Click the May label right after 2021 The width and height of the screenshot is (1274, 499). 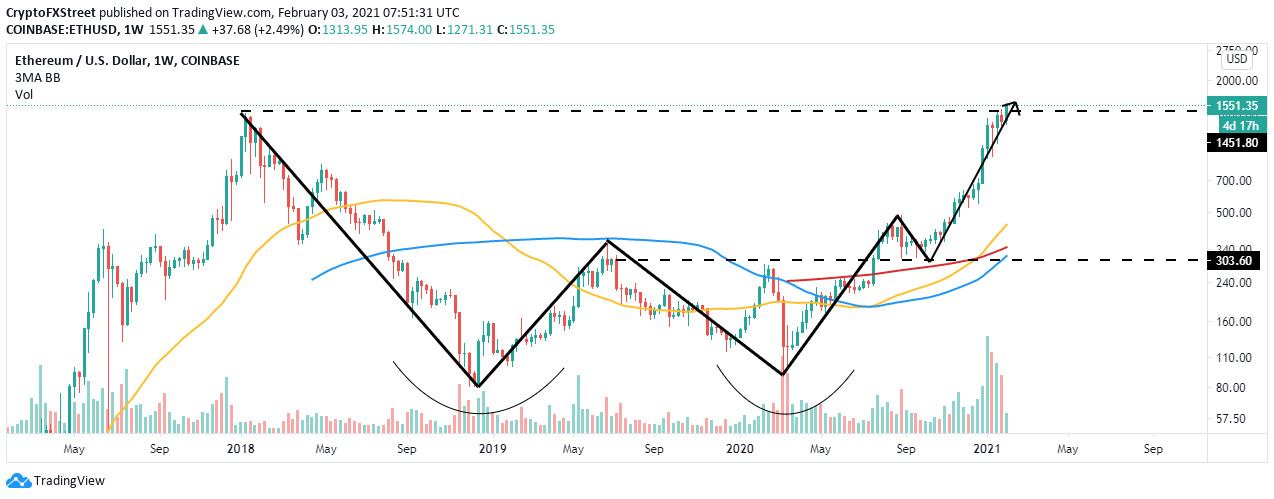1068,450
